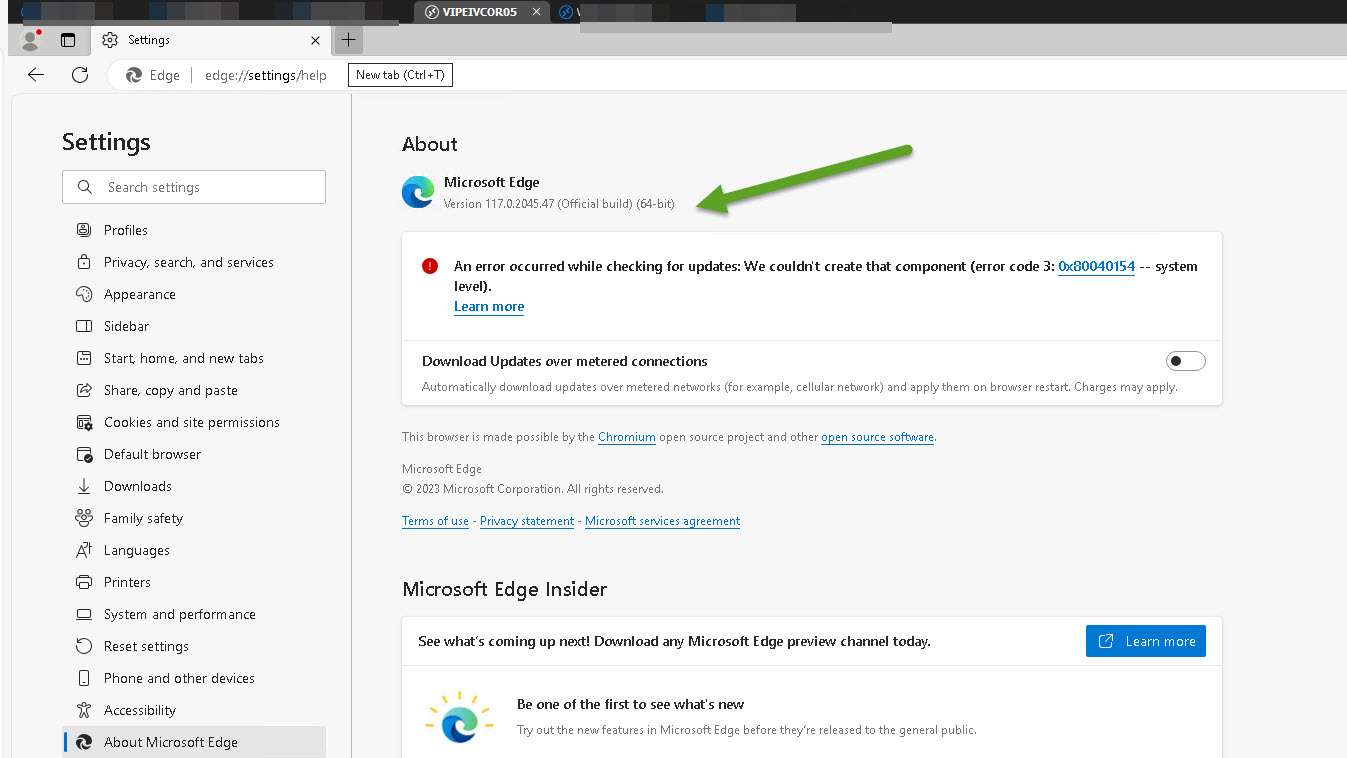Image resolution: width=1347 pixels, height=758 pixels.
Task: Click the Family safety icon
Action: (84, 518)
